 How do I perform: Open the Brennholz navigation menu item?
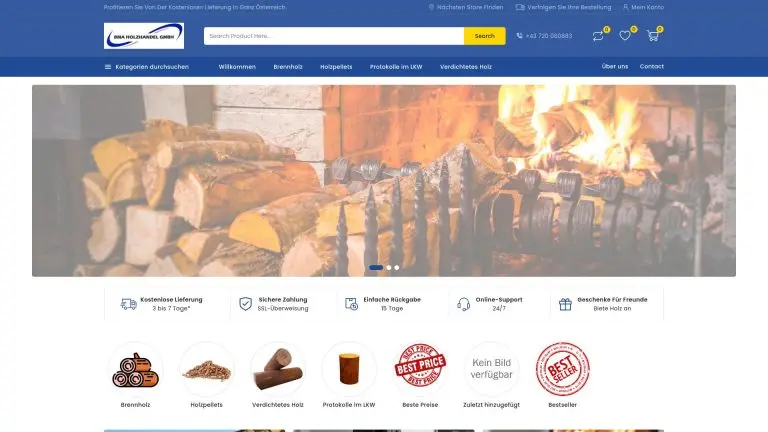click(287, 67)
